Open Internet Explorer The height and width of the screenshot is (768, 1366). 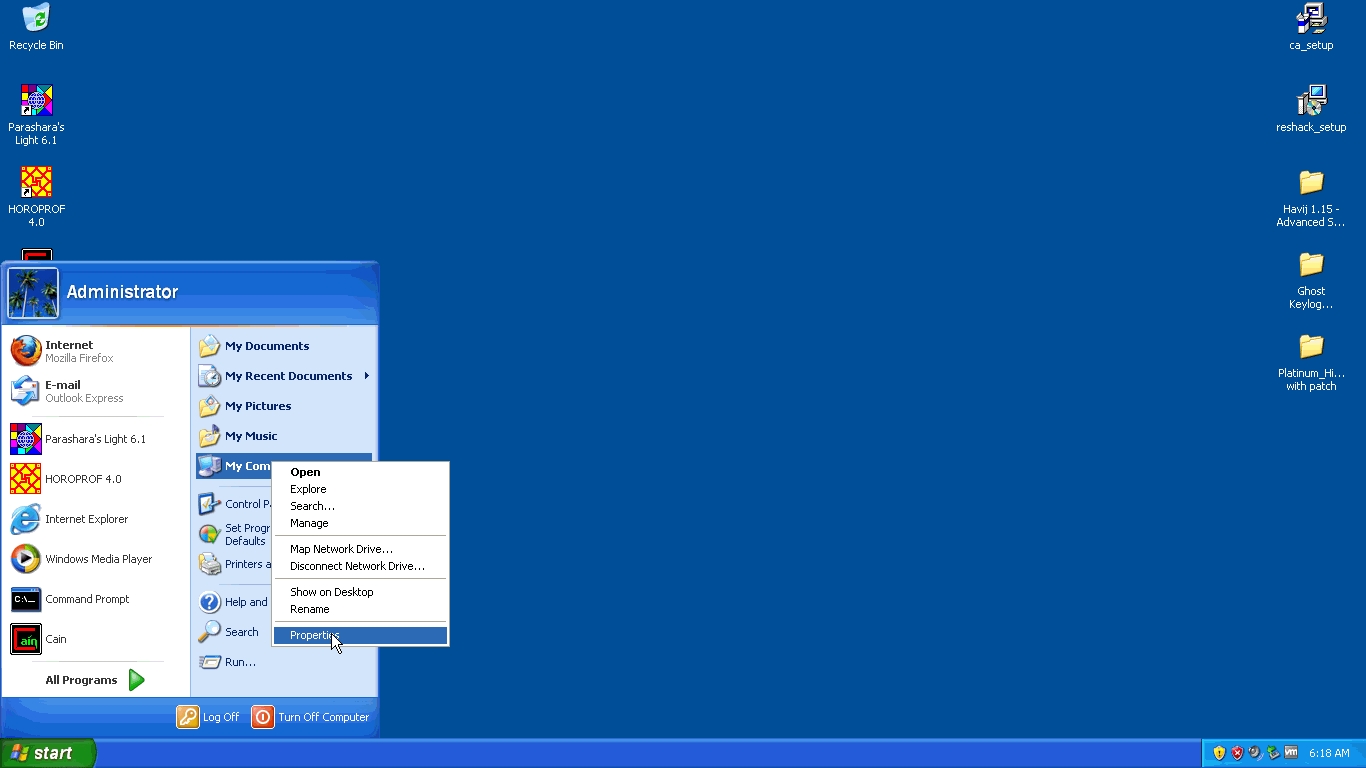85,519
